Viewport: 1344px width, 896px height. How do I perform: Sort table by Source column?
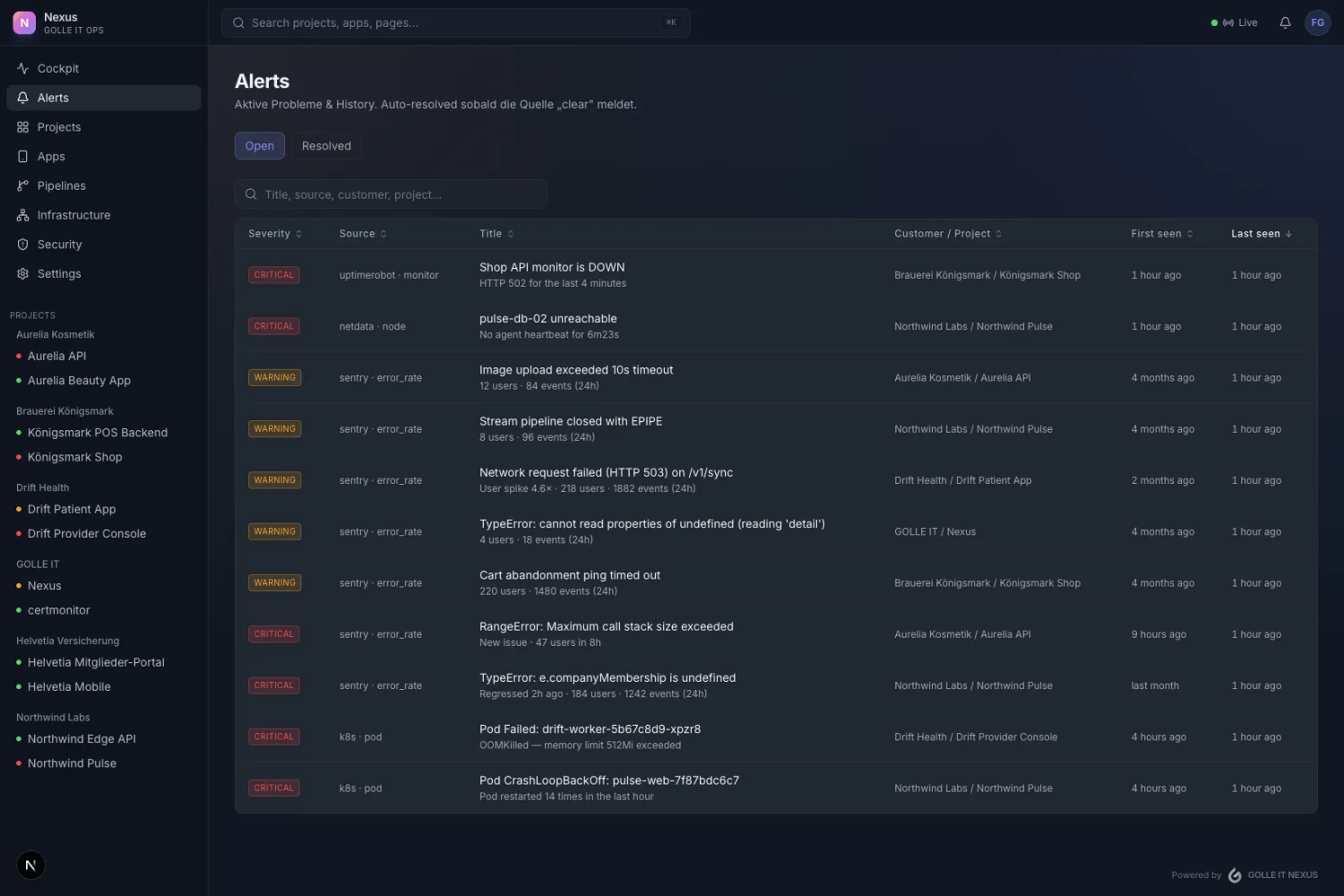(x=363, y=234)
